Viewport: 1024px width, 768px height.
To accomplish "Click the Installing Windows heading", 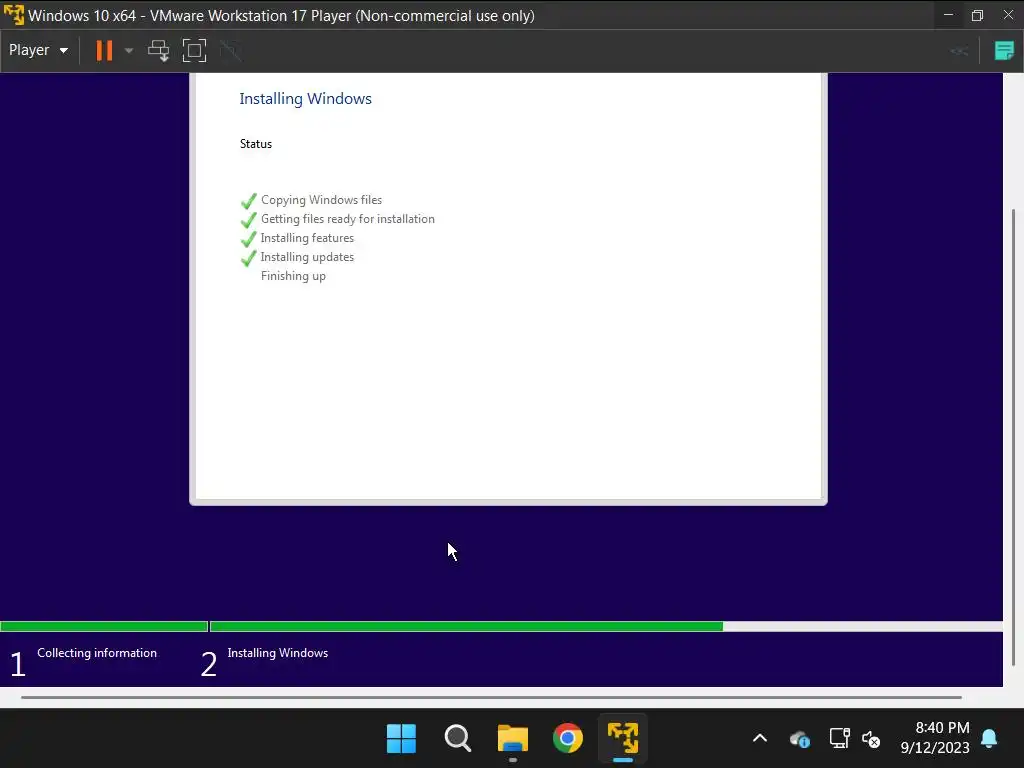I will [x=305, y=99].
